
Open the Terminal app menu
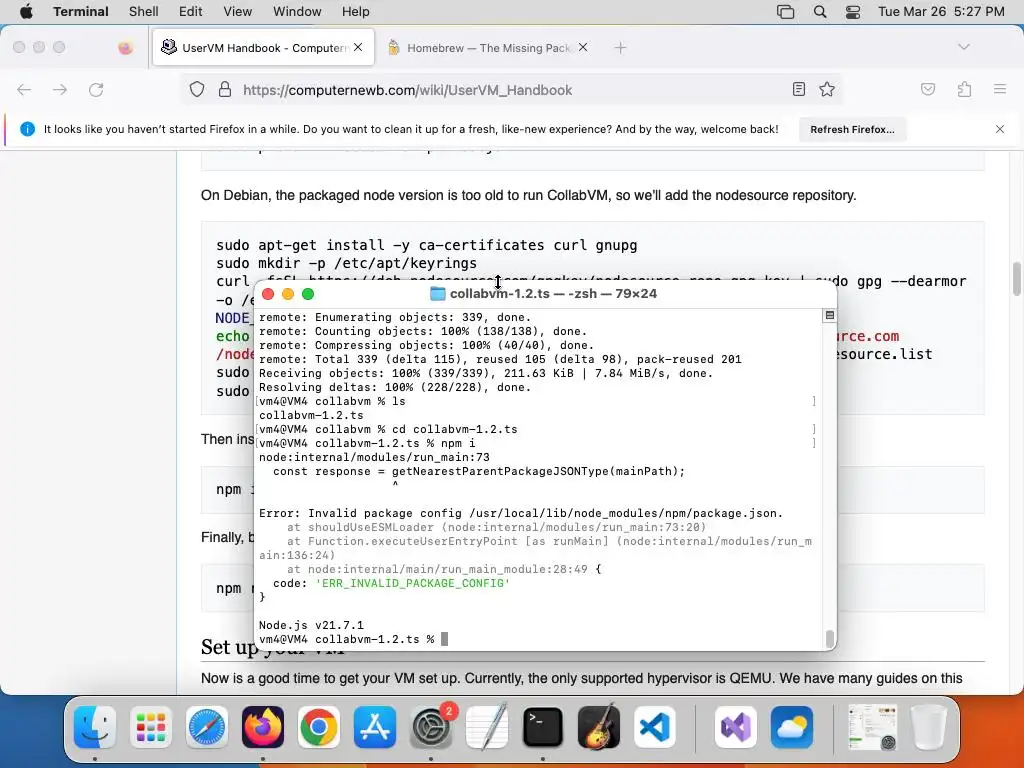click(81, 12)
